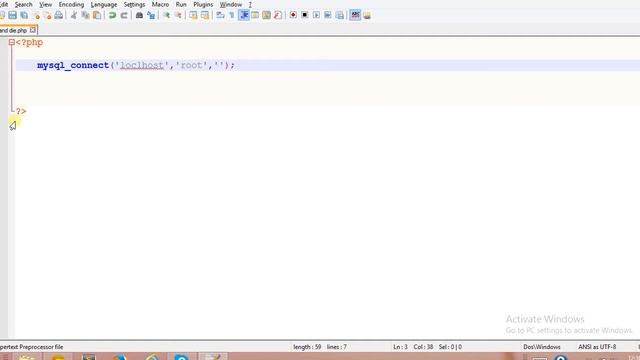This screenshot has height=360, width=640.
Task: Click 'Col : 38' in status bar
Action: (423, 347)
